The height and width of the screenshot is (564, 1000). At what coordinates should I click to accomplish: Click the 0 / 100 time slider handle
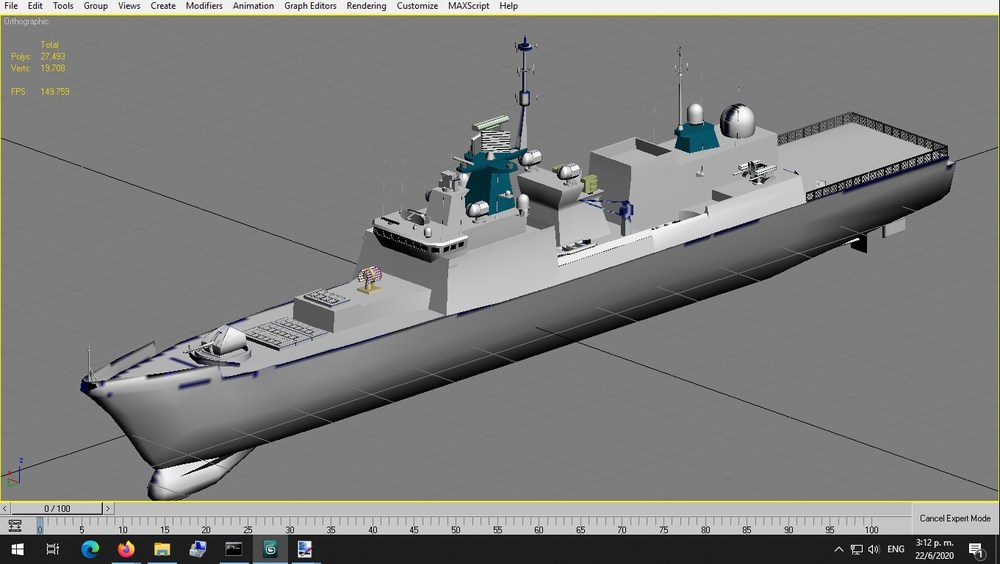pyautogui.click(x=57, y=508)
